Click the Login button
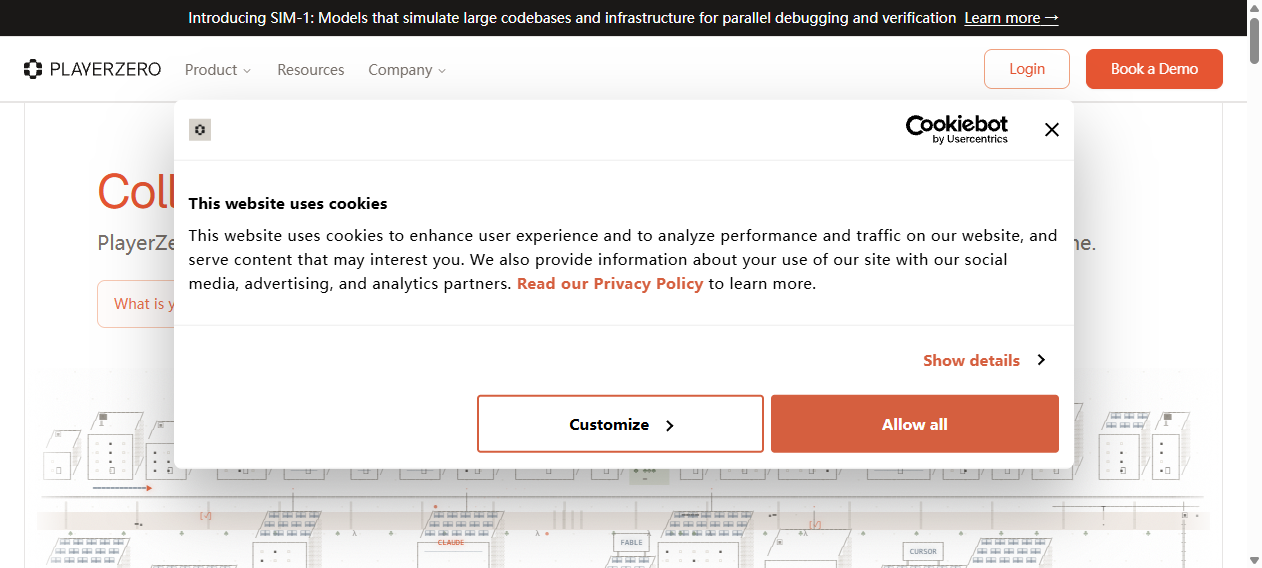1262x568 pixels. pyautogui.click(x=1027, y=69)
